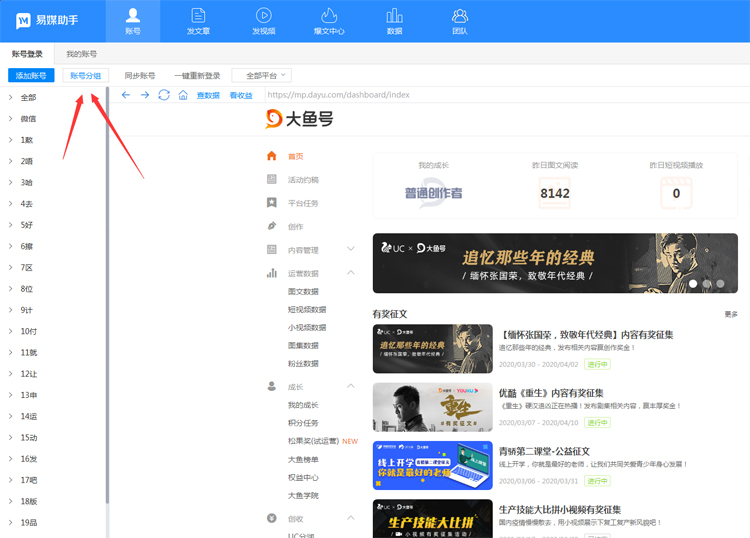Screen dimensions: 750x538
Task: Open 优酷《重生》内容有奖征集 title
Action: coord(551,393)
